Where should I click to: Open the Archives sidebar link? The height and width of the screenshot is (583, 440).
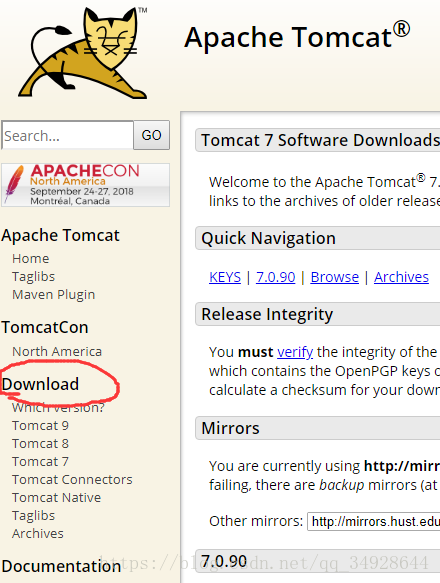[38, 534]
